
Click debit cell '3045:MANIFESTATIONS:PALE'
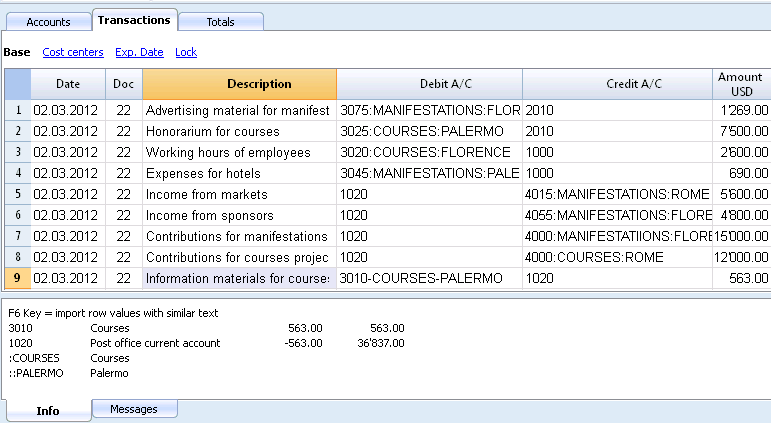[429, 173]
